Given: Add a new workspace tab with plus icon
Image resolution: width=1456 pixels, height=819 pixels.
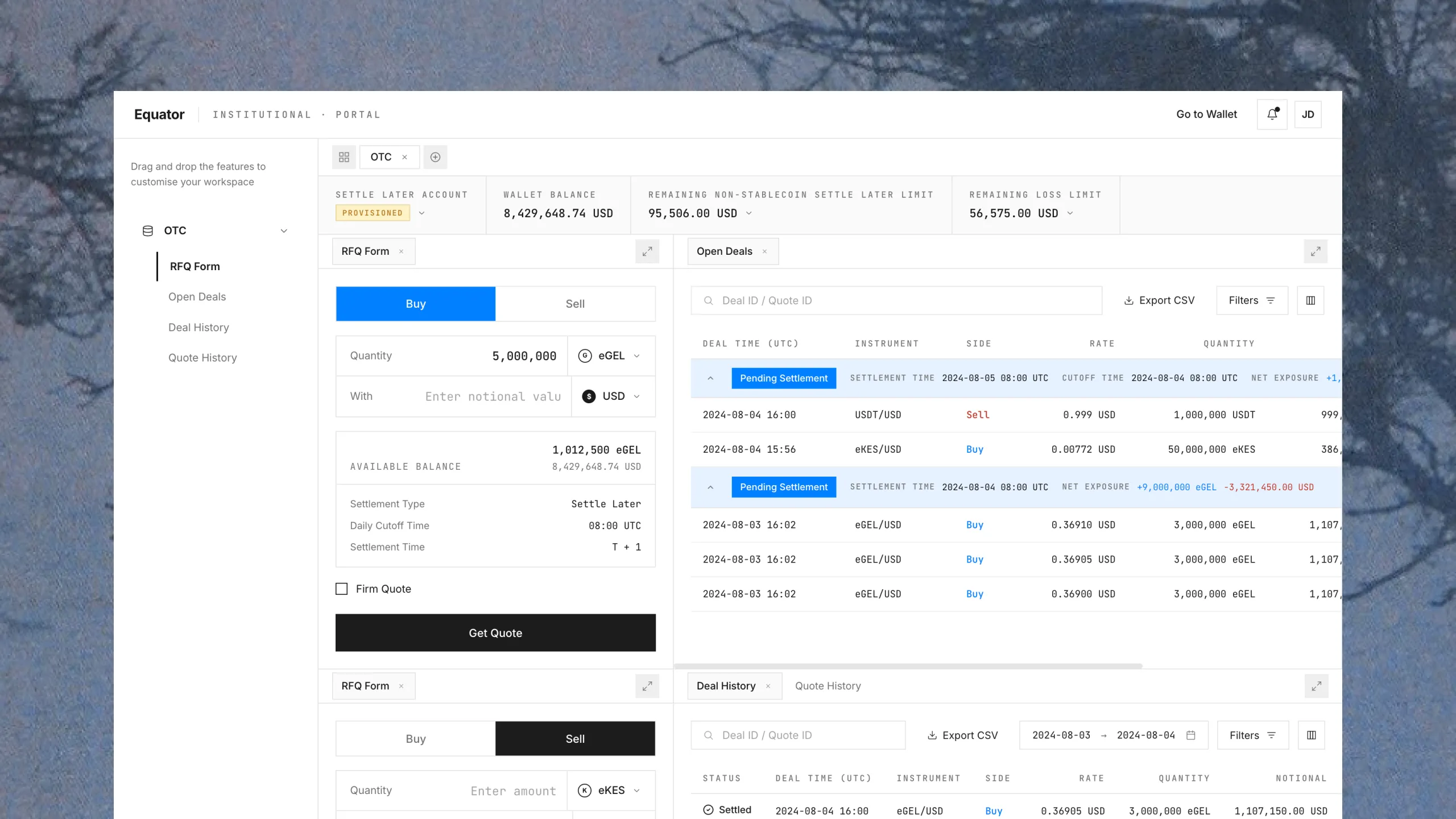Looking at the screenshot, I should pos(435,157).
